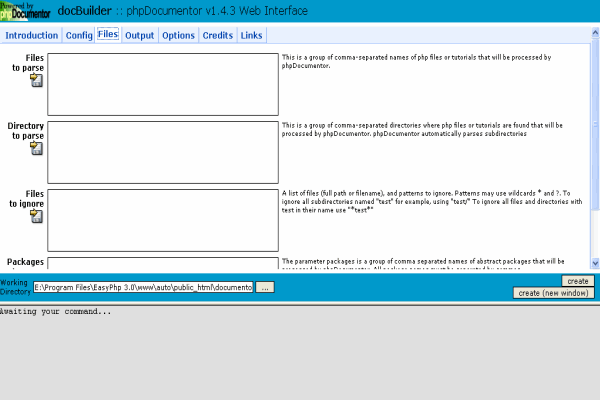Go to the Output tab
This screenshot has width=600, height=400.
139,35
